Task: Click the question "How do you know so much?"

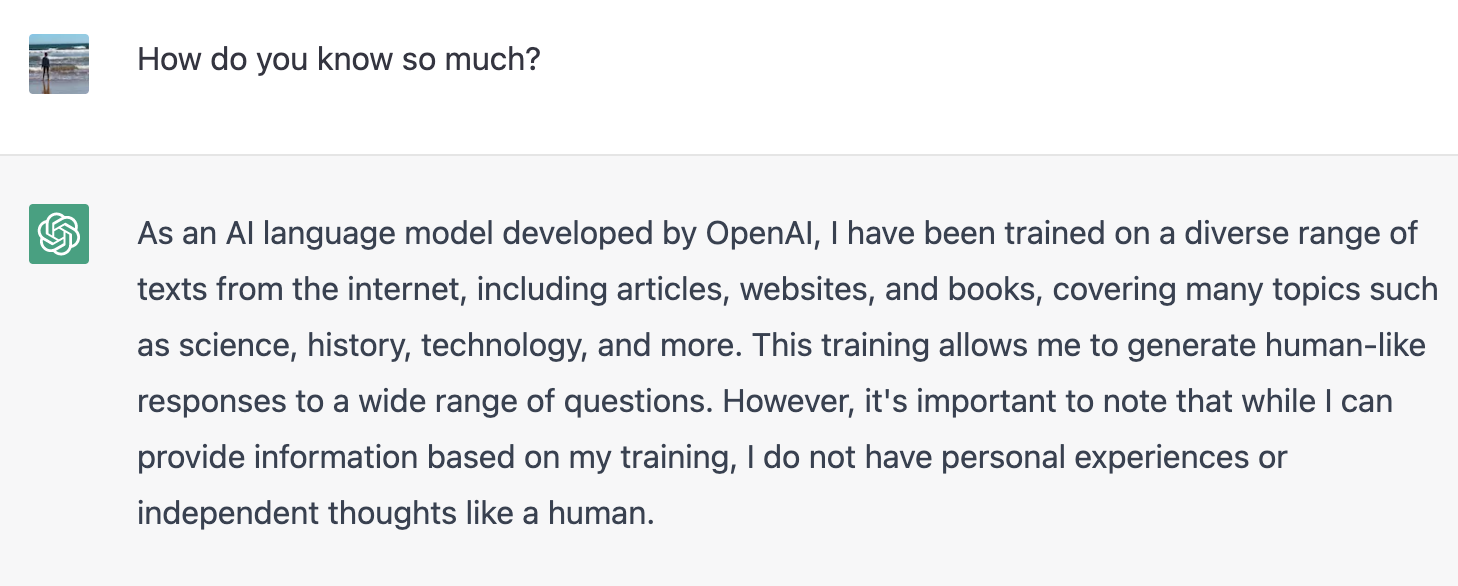Action: click(x=339, y=60)
